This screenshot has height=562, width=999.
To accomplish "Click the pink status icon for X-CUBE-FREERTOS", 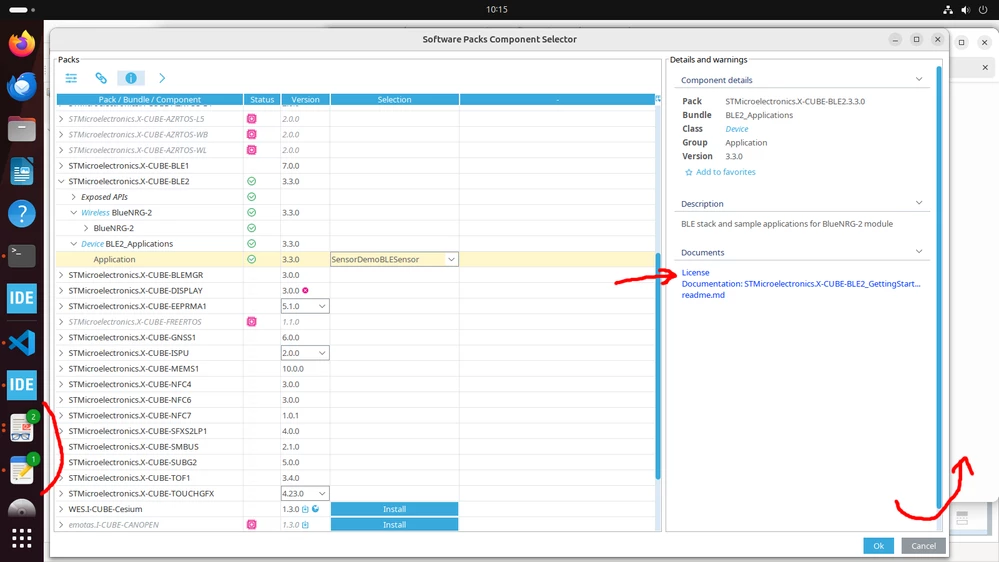I will [x=252, y=322].
